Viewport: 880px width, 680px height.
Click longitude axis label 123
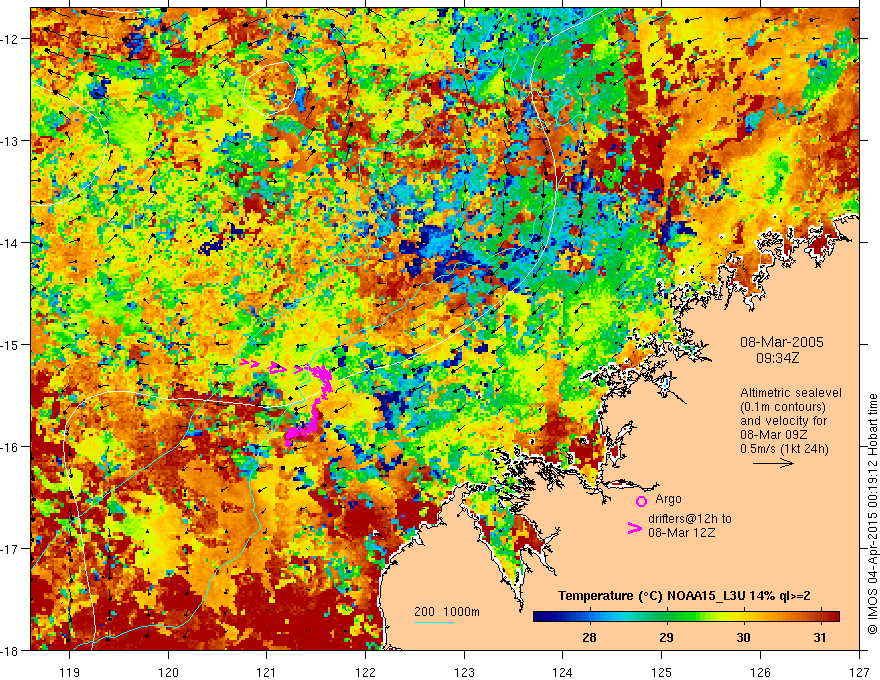464,672
